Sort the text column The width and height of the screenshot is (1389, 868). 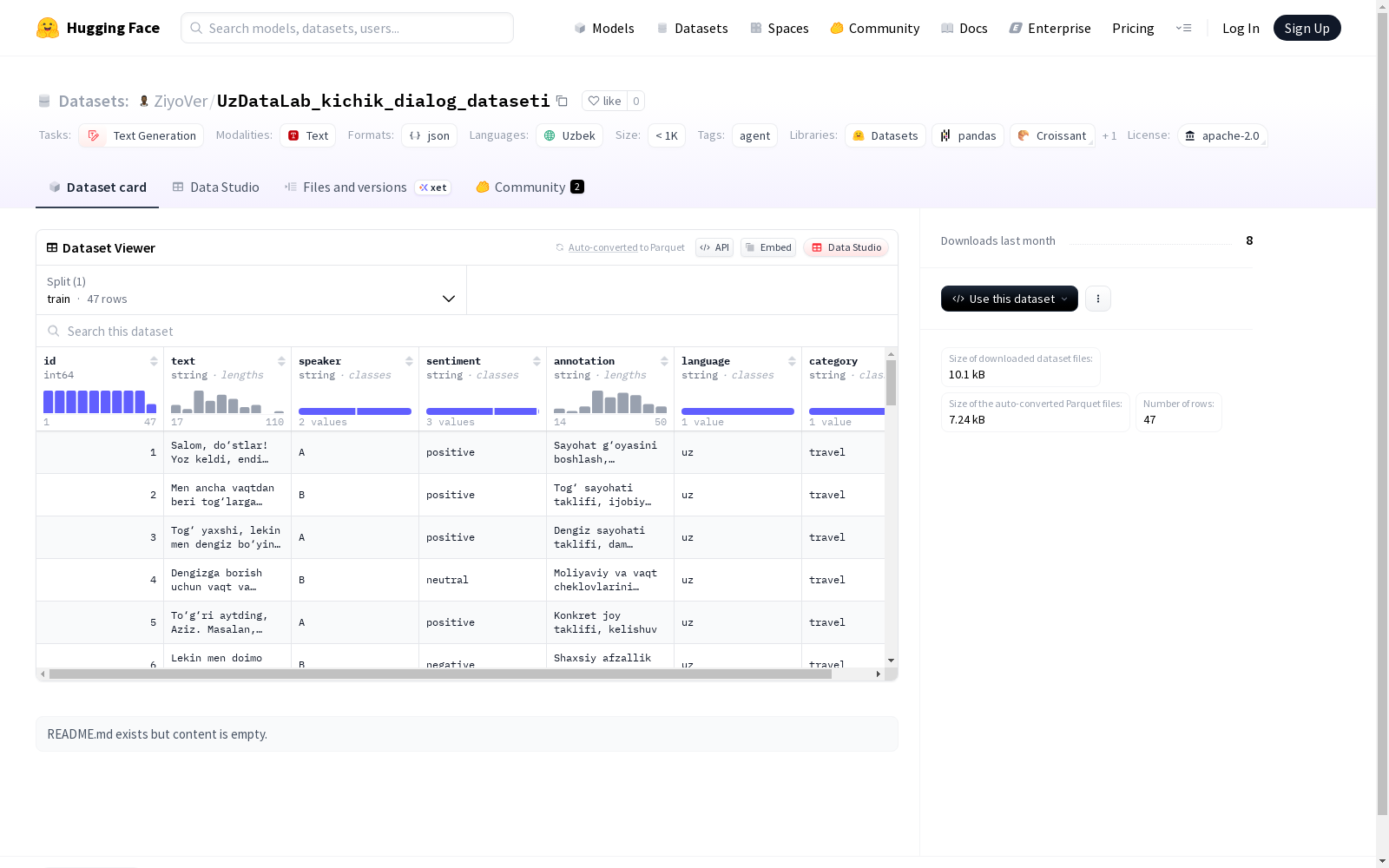[x=281, y=361]
